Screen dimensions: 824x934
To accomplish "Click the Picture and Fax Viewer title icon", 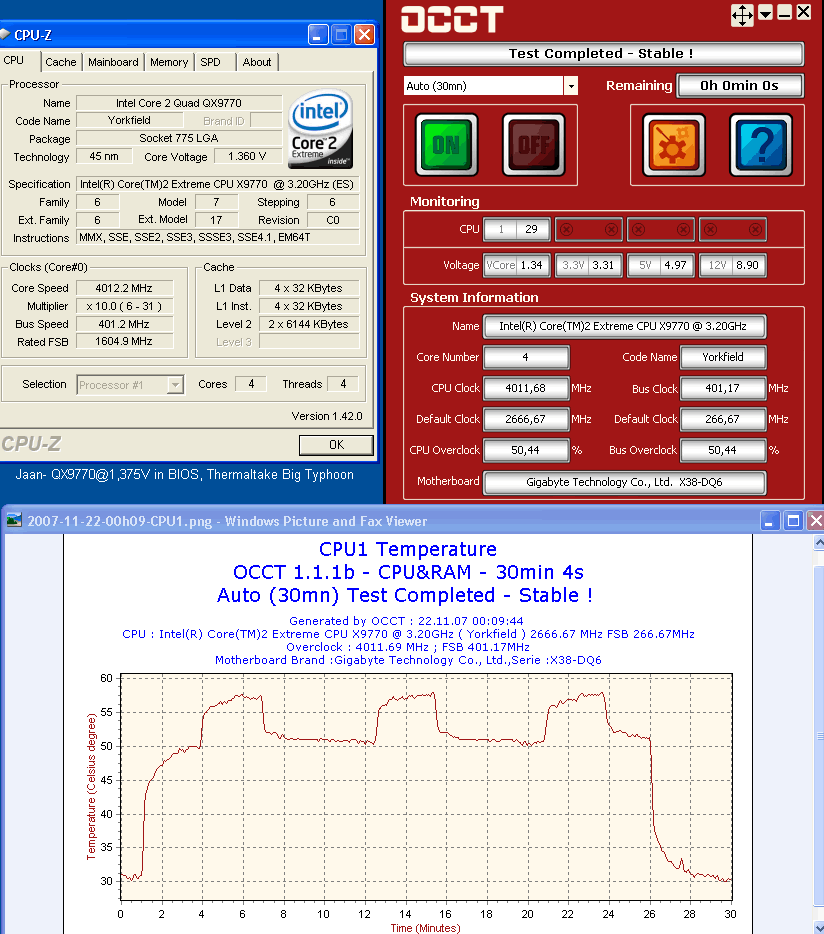I will pos(15,521).
